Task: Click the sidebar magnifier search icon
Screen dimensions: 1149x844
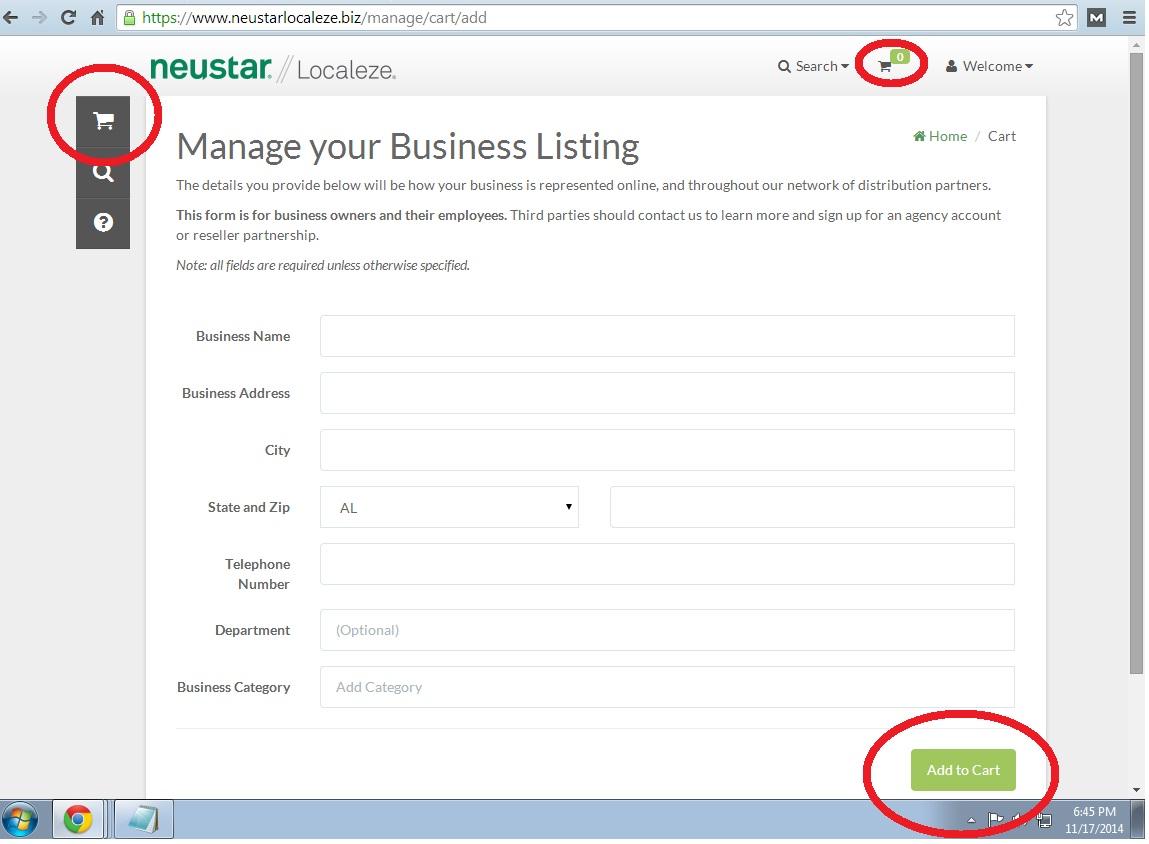Action: pos(103,173)
